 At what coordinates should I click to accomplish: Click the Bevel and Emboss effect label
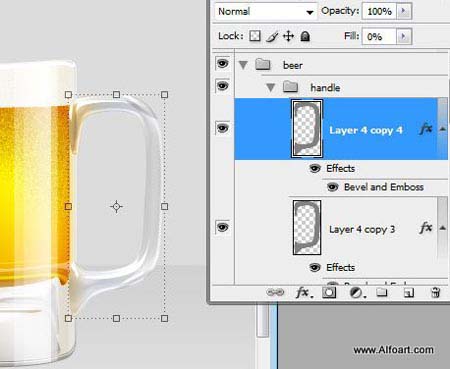(384, 187)
